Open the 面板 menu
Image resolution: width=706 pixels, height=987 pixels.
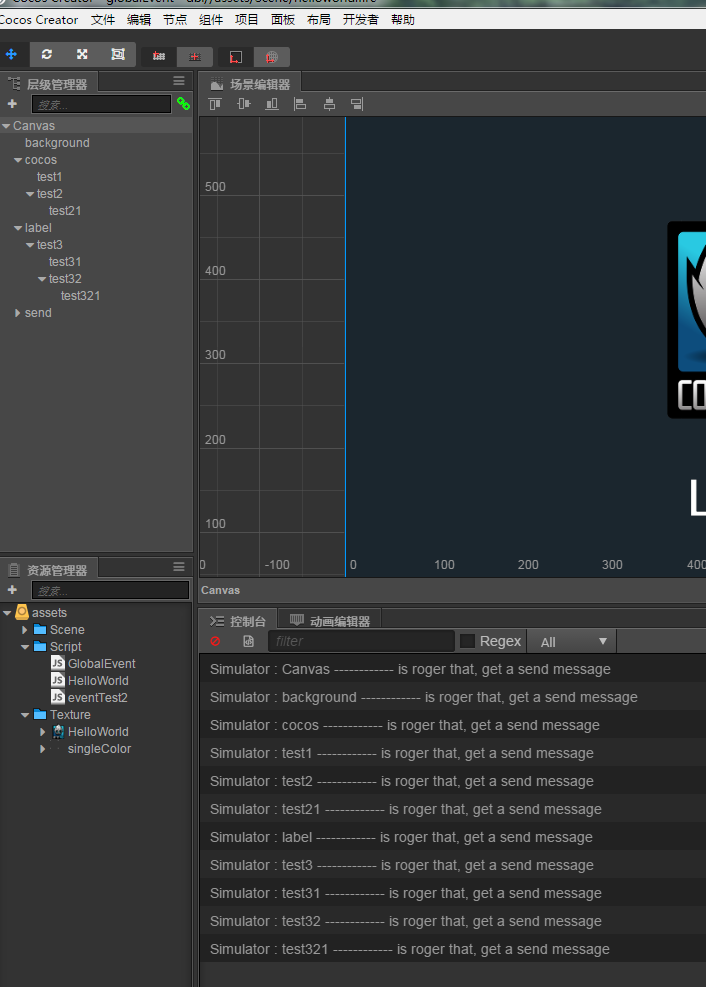(x=283, y=20)
